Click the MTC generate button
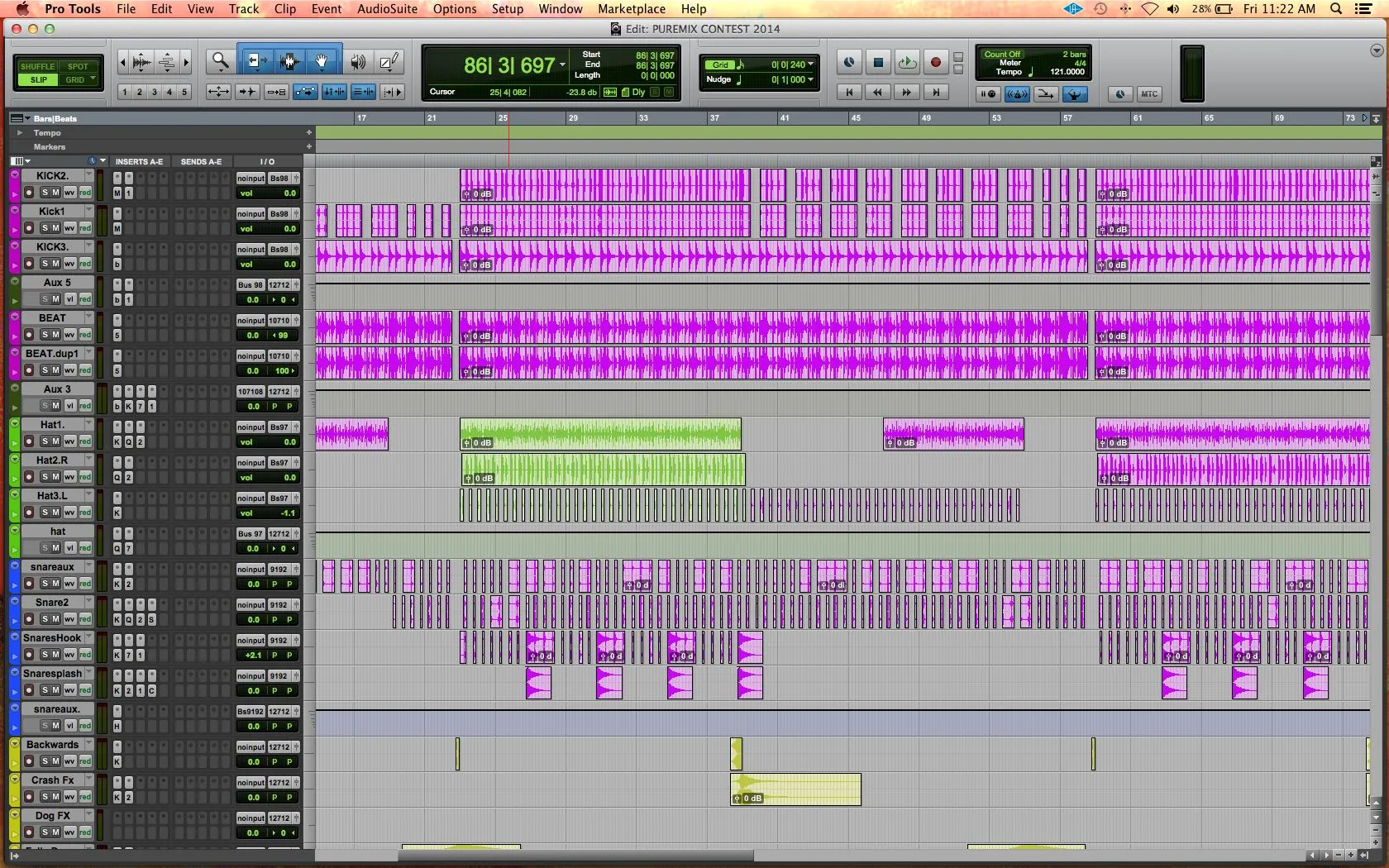The width and height of the screenshot is (1389, 868). pyautogui.click(x=1149, y=94)
